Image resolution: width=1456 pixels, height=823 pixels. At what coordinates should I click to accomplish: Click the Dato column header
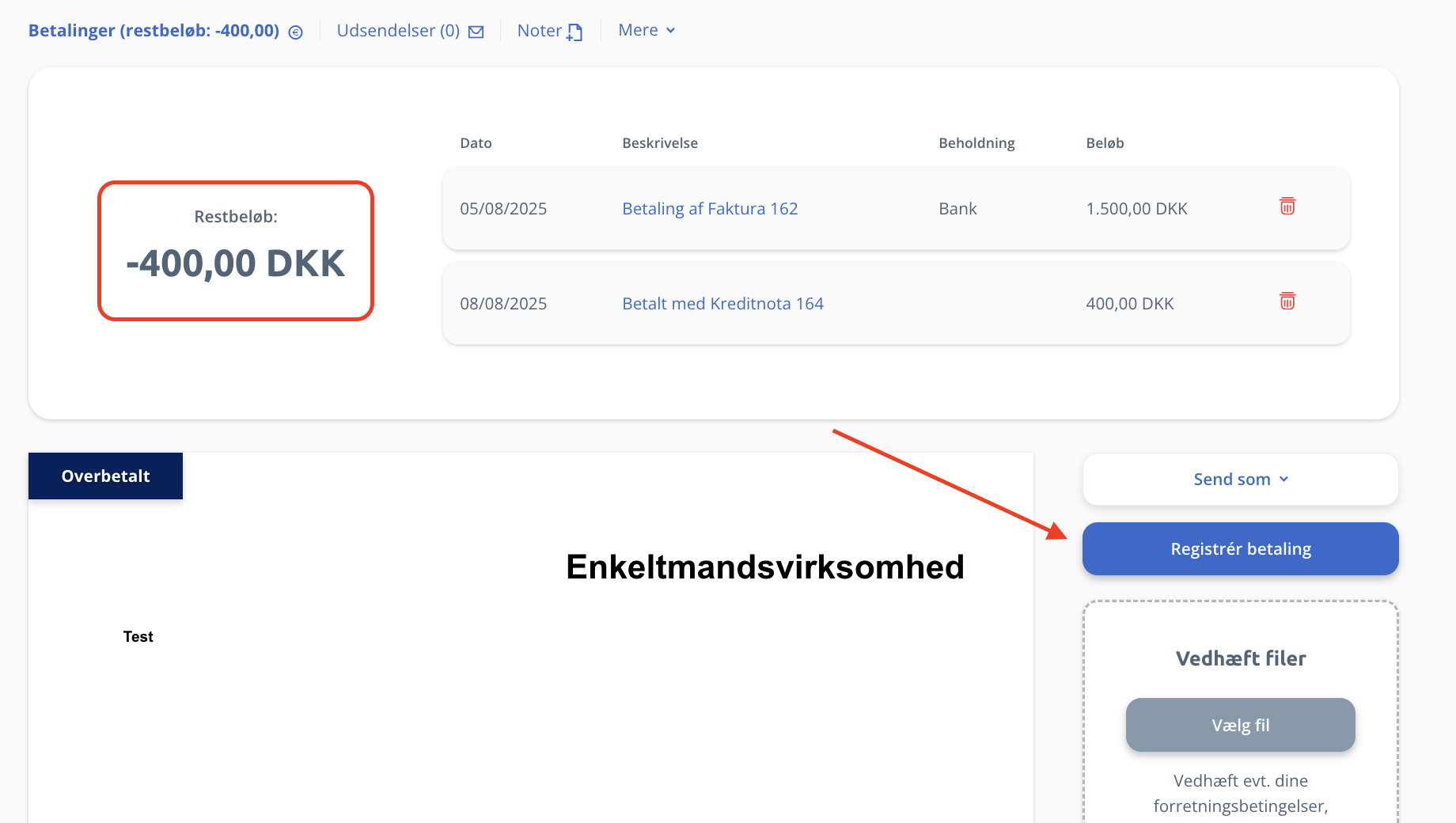point(476,143)
